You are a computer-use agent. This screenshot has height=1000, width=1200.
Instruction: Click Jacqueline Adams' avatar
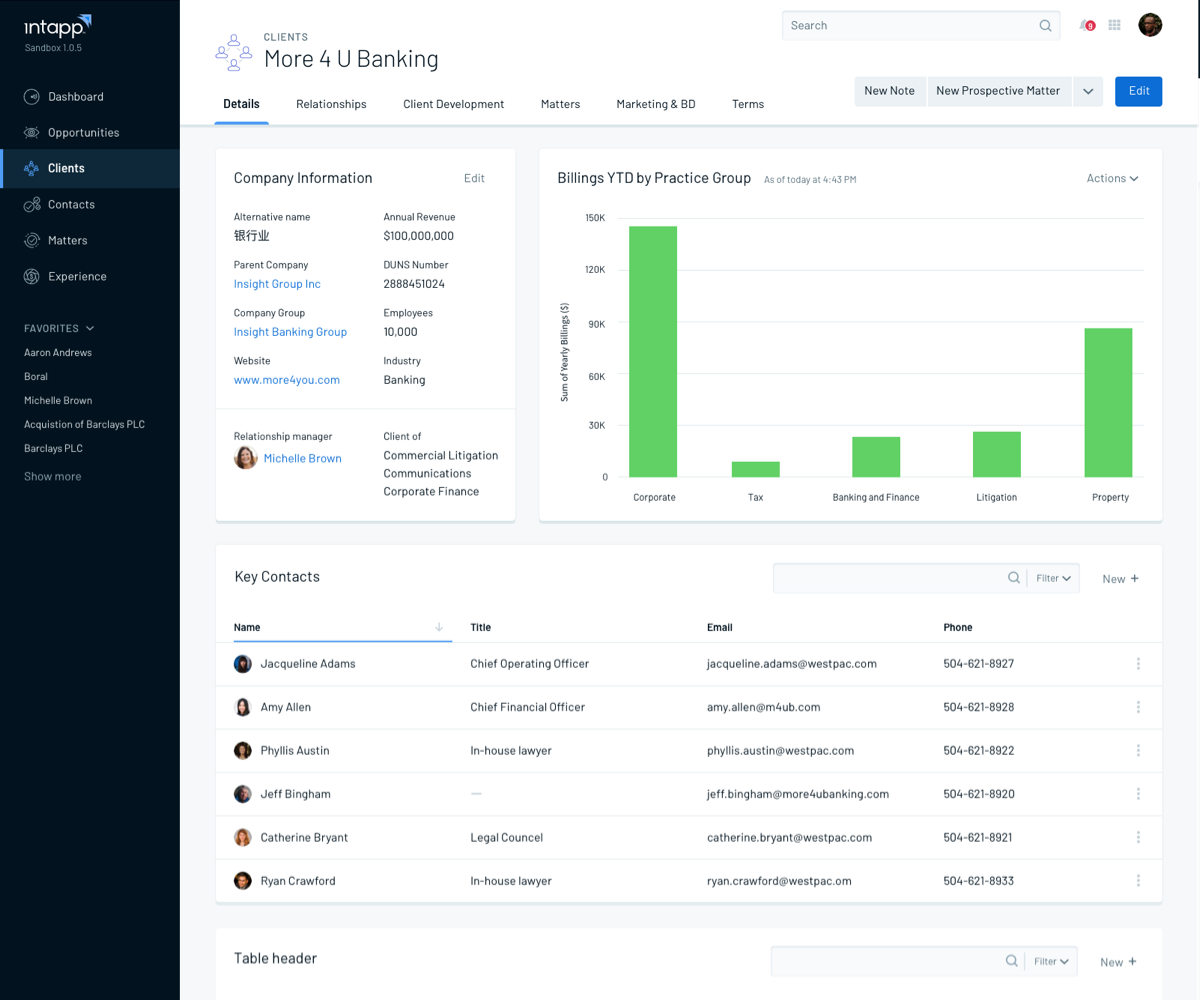pyautogui.click(x=243, y=664)
